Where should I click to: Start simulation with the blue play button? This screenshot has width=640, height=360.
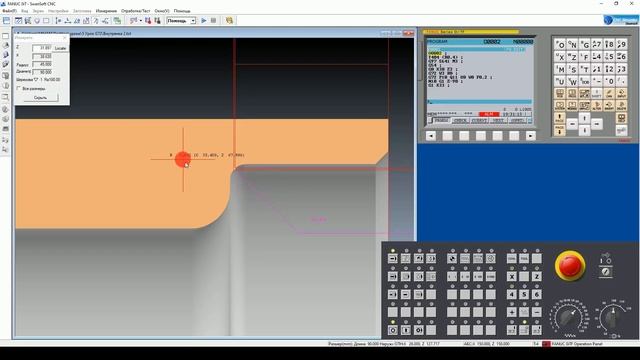(204, 20)
